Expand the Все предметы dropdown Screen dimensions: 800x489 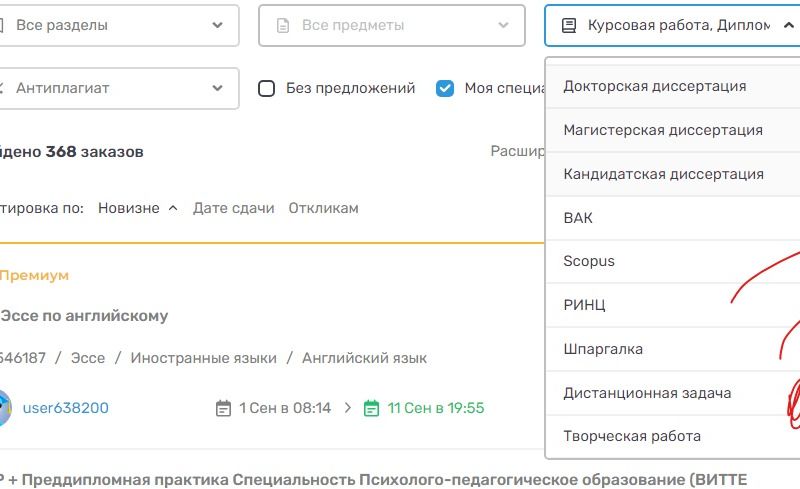click(x=391, y=25)
